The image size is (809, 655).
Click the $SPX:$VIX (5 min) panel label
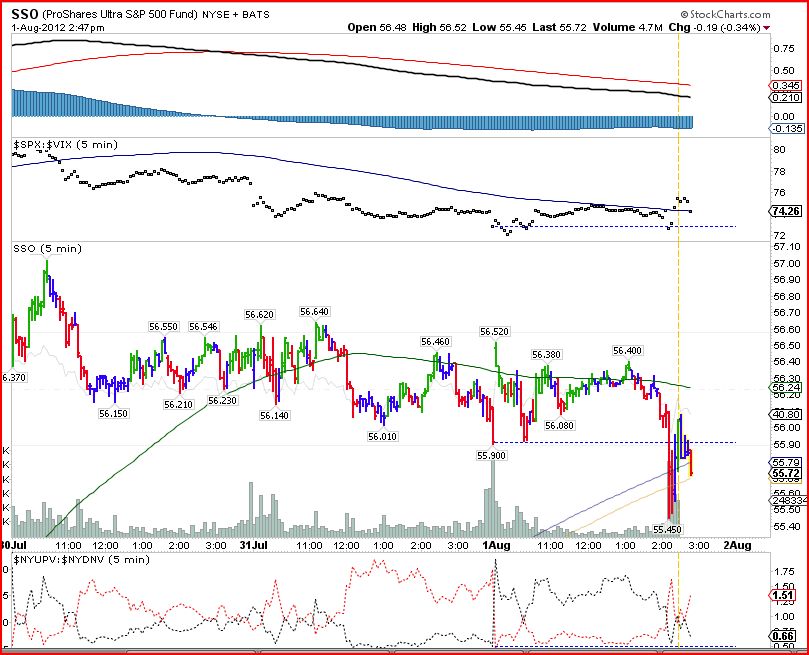point(66,145)
